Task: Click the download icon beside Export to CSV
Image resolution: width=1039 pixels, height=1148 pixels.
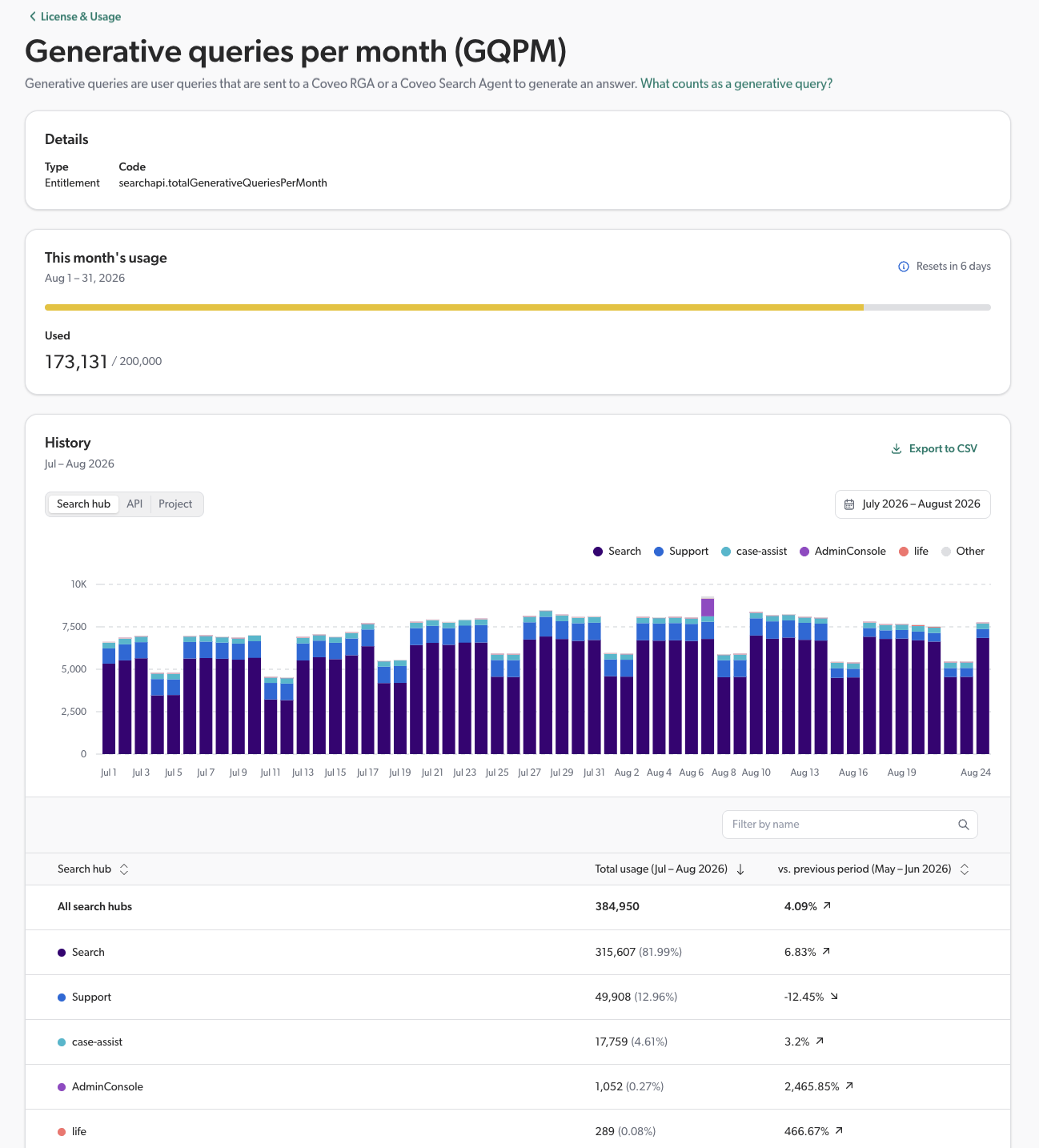Action: coord(897,449)
